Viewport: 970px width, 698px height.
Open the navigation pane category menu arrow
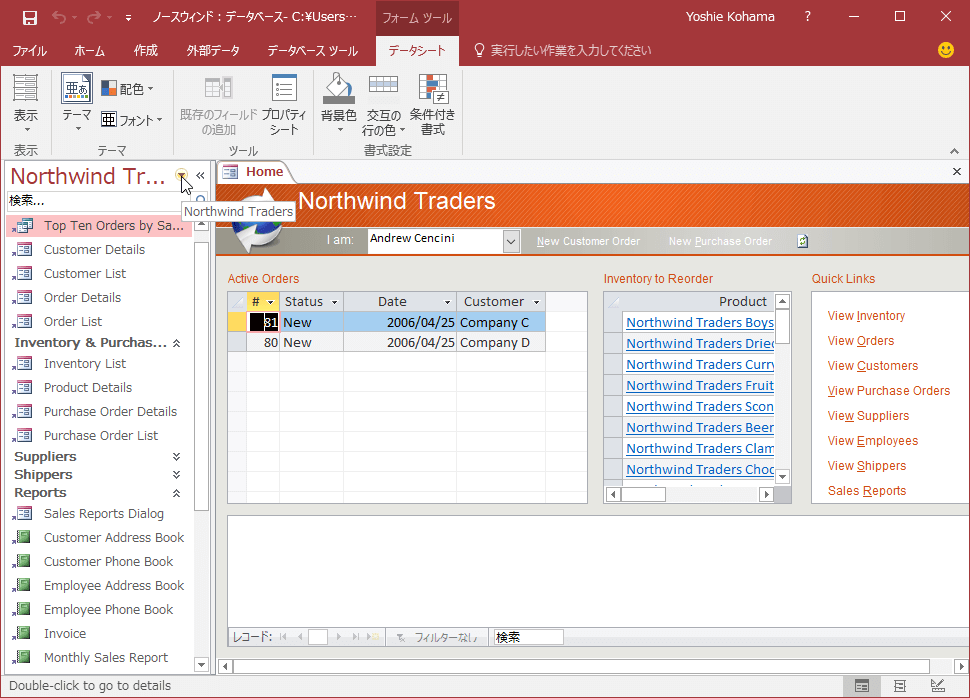181,175
